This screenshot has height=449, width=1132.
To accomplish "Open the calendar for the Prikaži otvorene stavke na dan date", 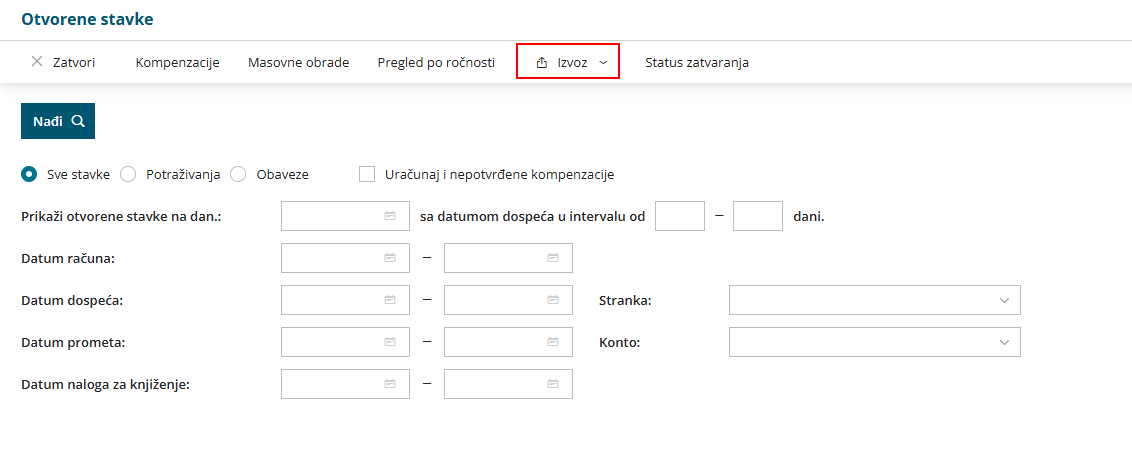I will 390,216.
